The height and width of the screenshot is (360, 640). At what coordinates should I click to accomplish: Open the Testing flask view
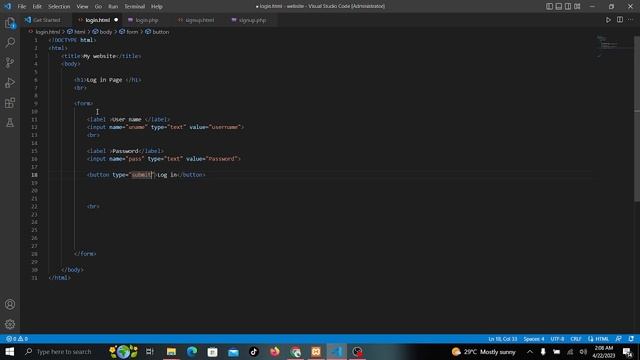(10, 122)
